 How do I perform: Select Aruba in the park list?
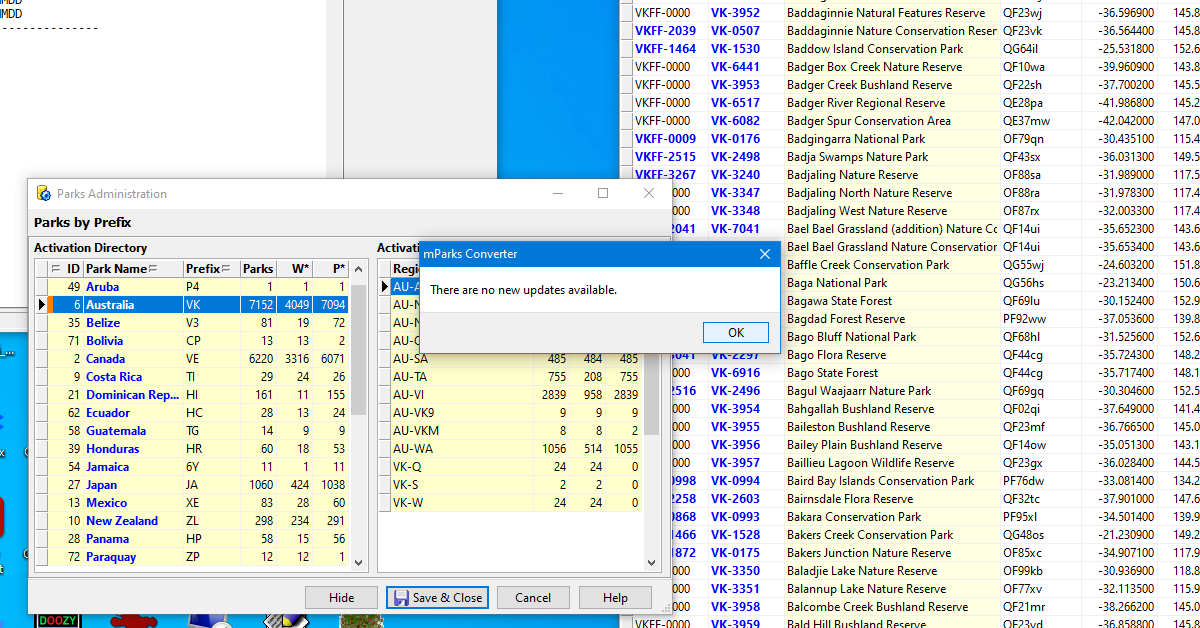pos(193,287)
